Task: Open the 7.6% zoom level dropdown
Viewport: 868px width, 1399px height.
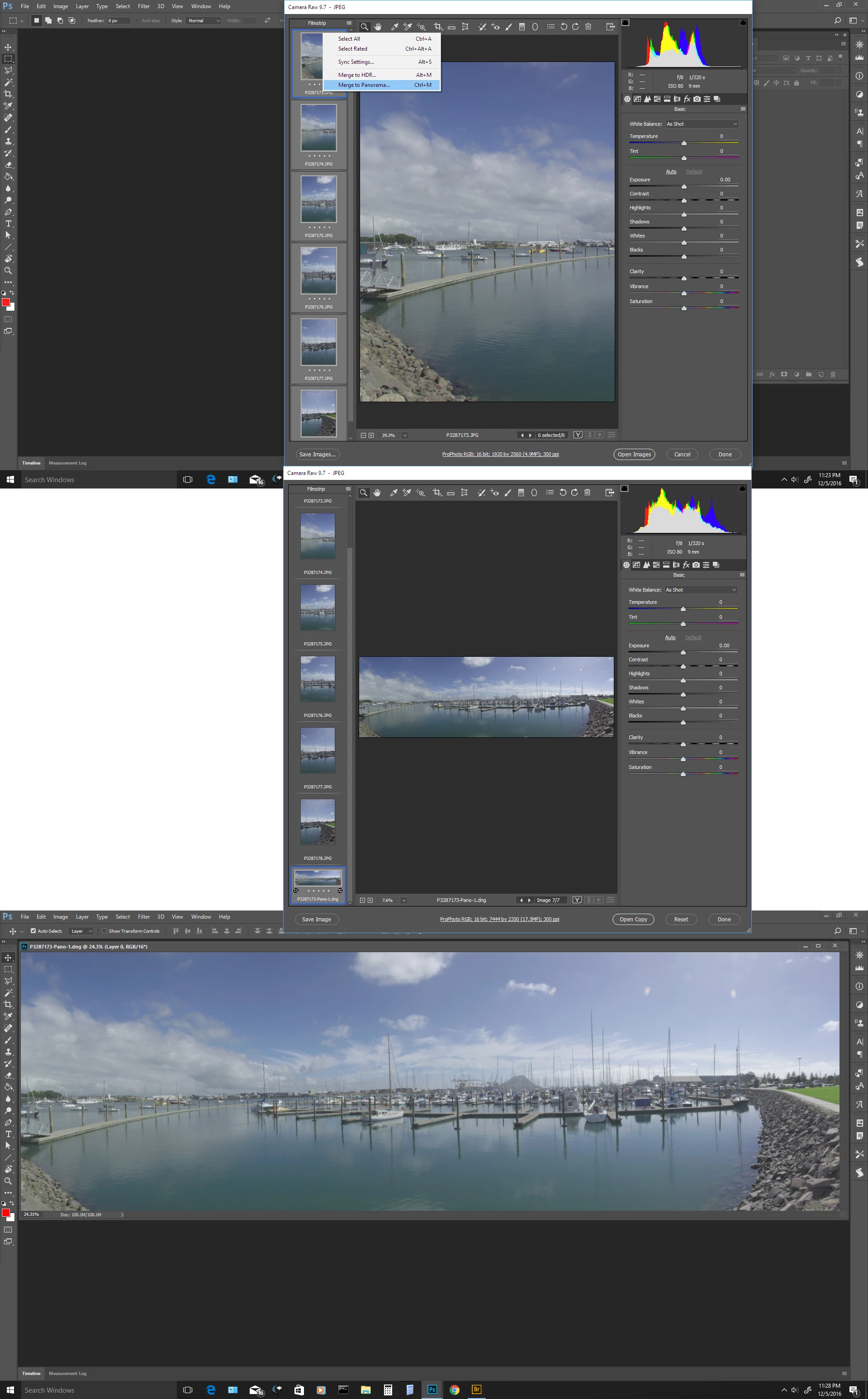Action: [403, 900]
